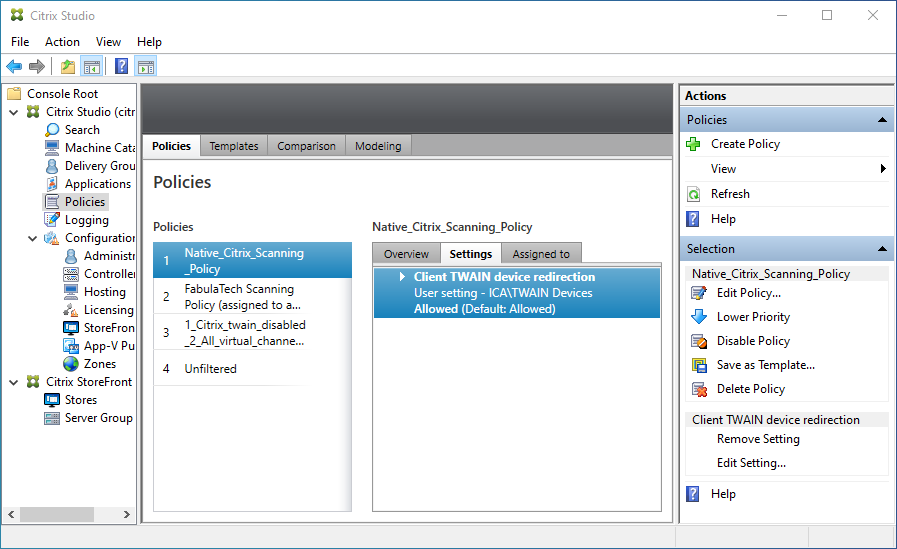Open the Help menu in menu bar
The height and width of the screenshot is (549, 897).
(149, 42)
